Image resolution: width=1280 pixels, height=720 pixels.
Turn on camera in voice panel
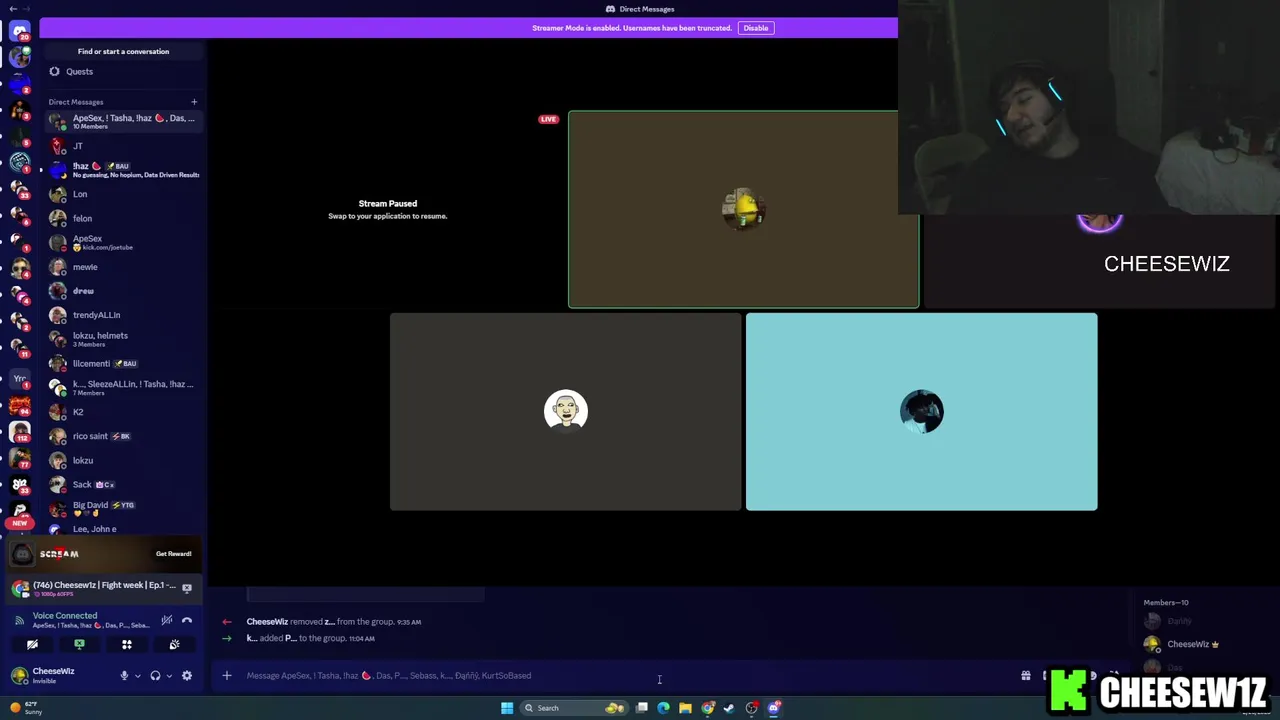click(32, 645)
